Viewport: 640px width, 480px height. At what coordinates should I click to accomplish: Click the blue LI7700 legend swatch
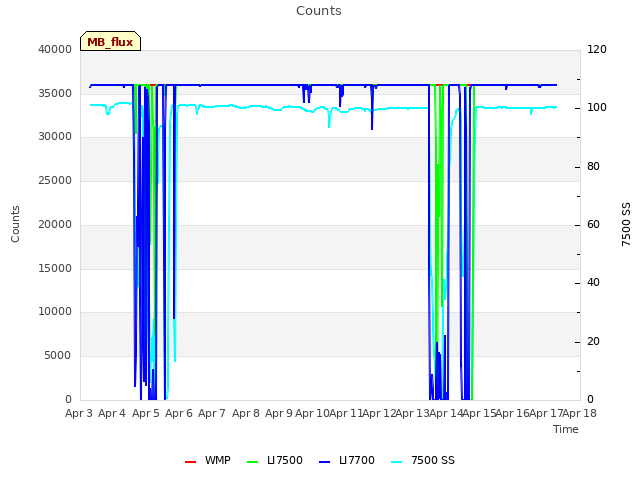click(x=324, y=462)
